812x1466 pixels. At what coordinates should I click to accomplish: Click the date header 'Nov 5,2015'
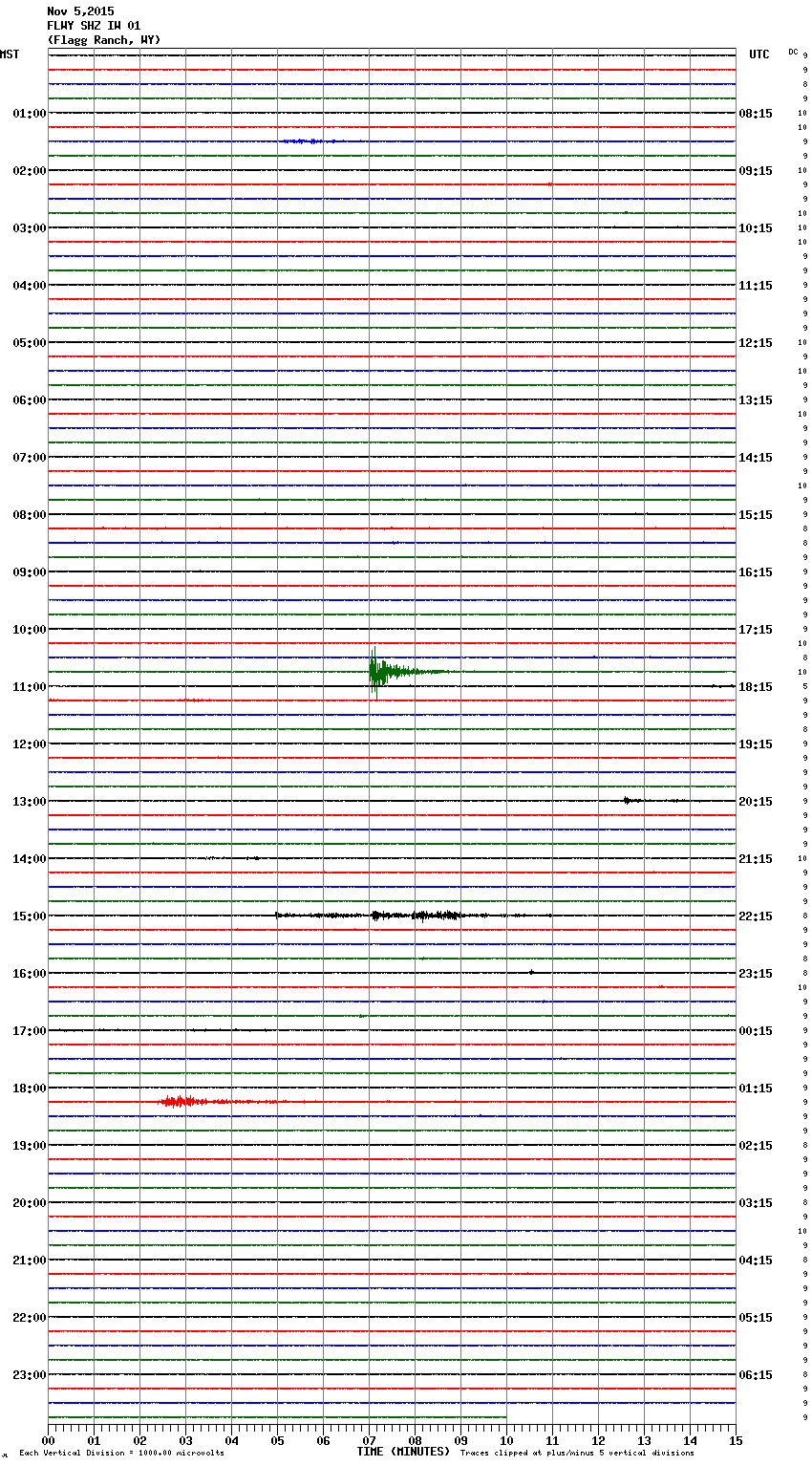[80, 11]
